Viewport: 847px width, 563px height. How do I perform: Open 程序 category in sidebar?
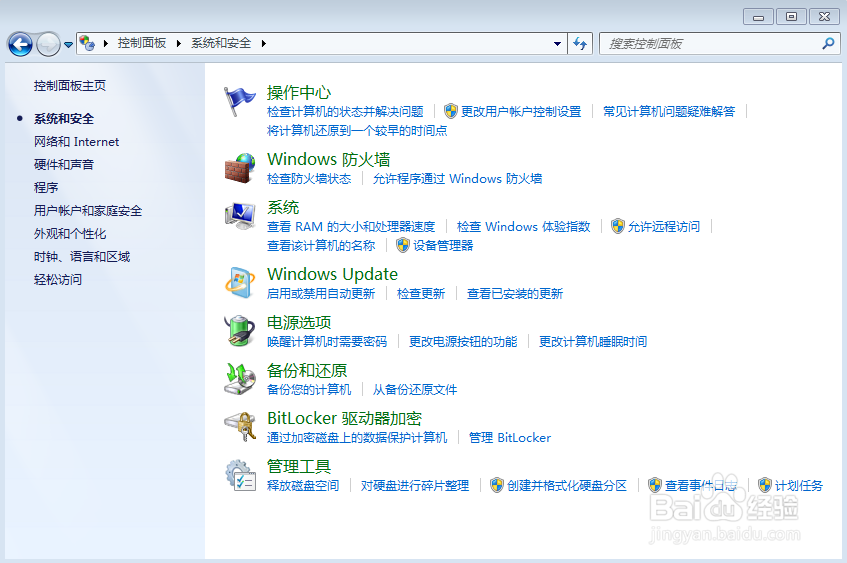(x=46, y=187)
